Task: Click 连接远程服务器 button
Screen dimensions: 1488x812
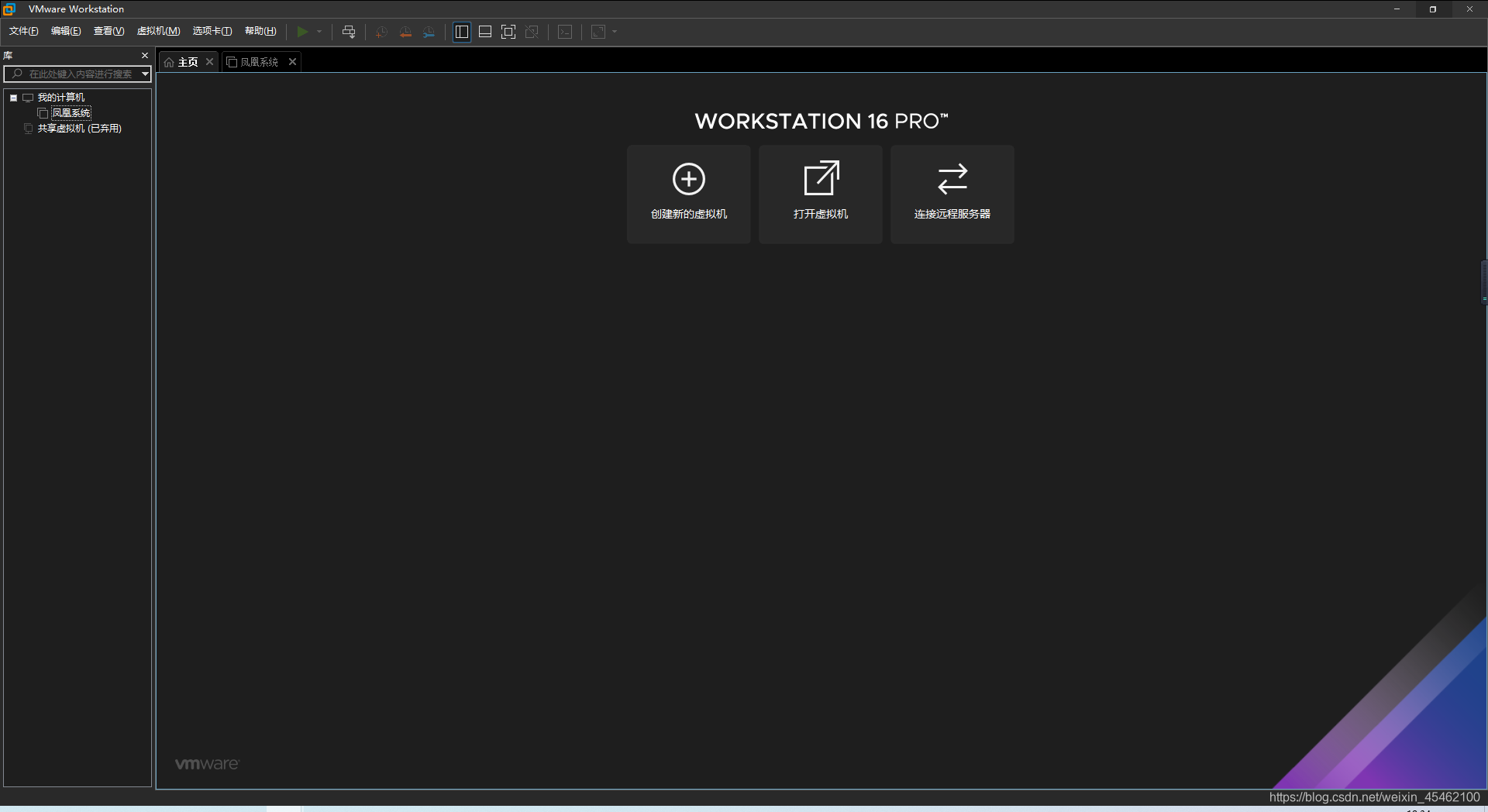Action: tap(952, 194)
